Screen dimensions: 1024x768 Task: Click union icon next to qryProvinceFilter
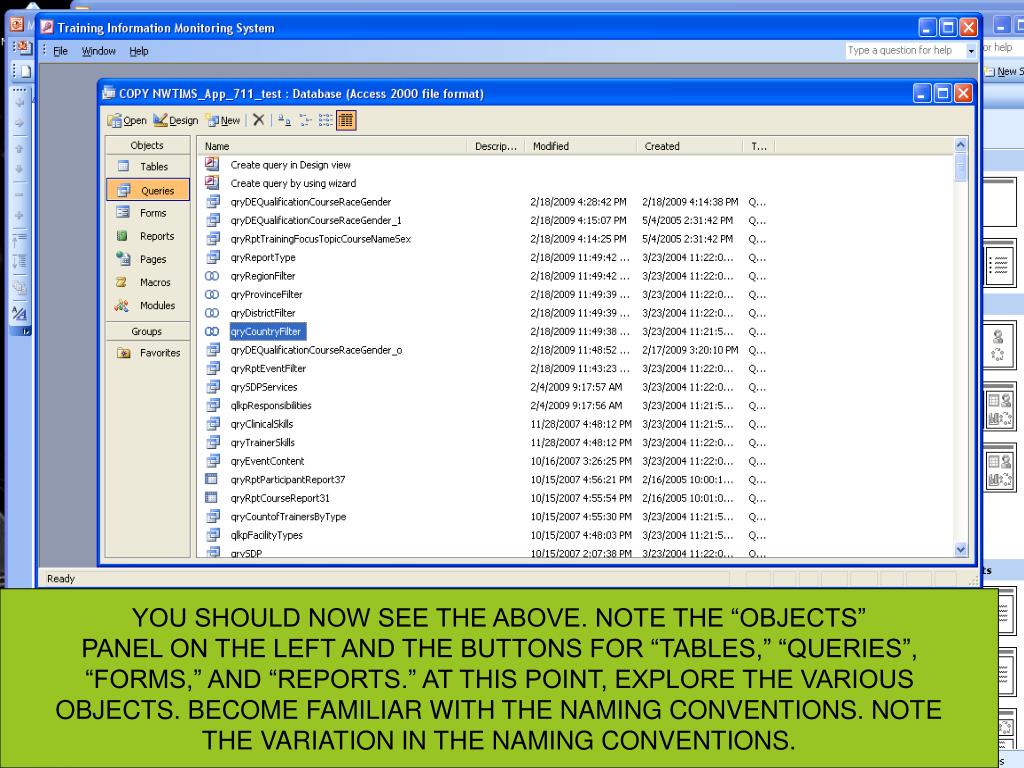[x=212, y=295]
